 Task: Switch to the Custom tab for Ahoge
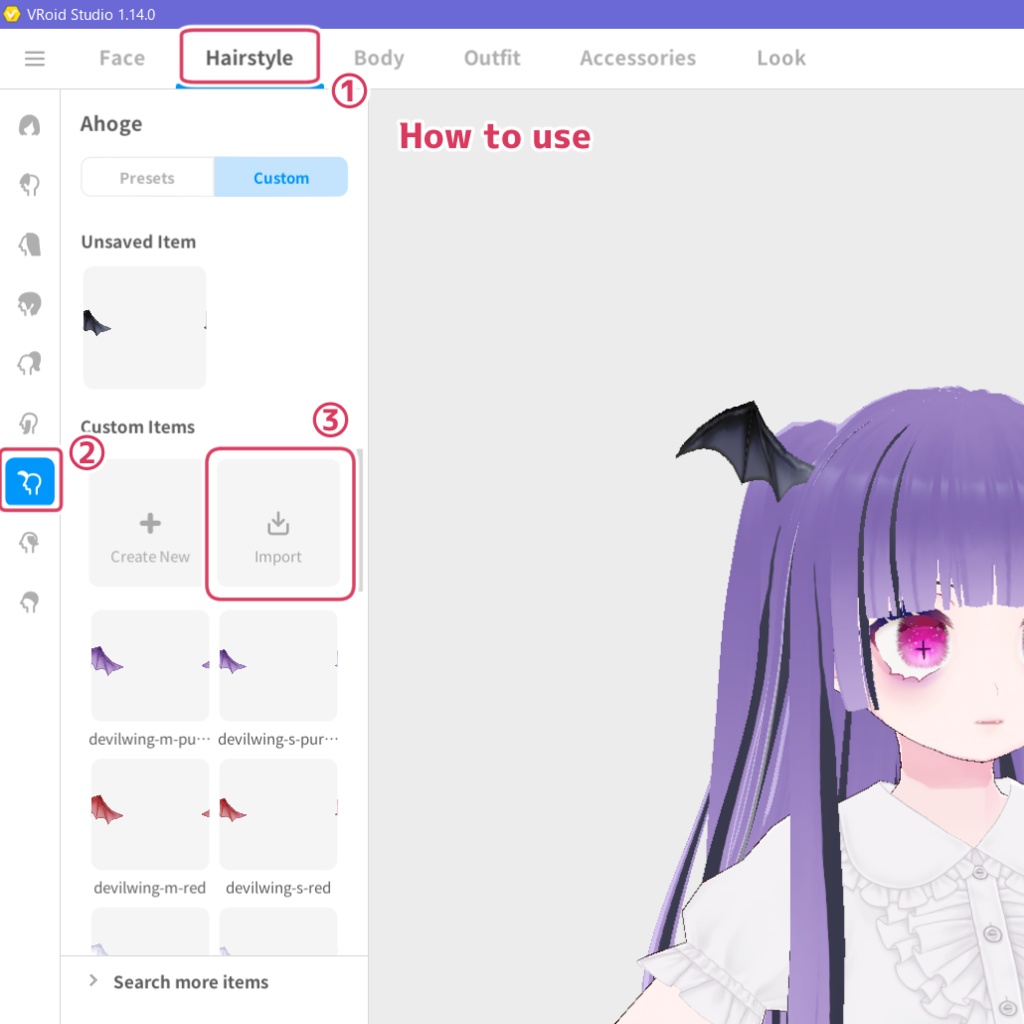281,177
